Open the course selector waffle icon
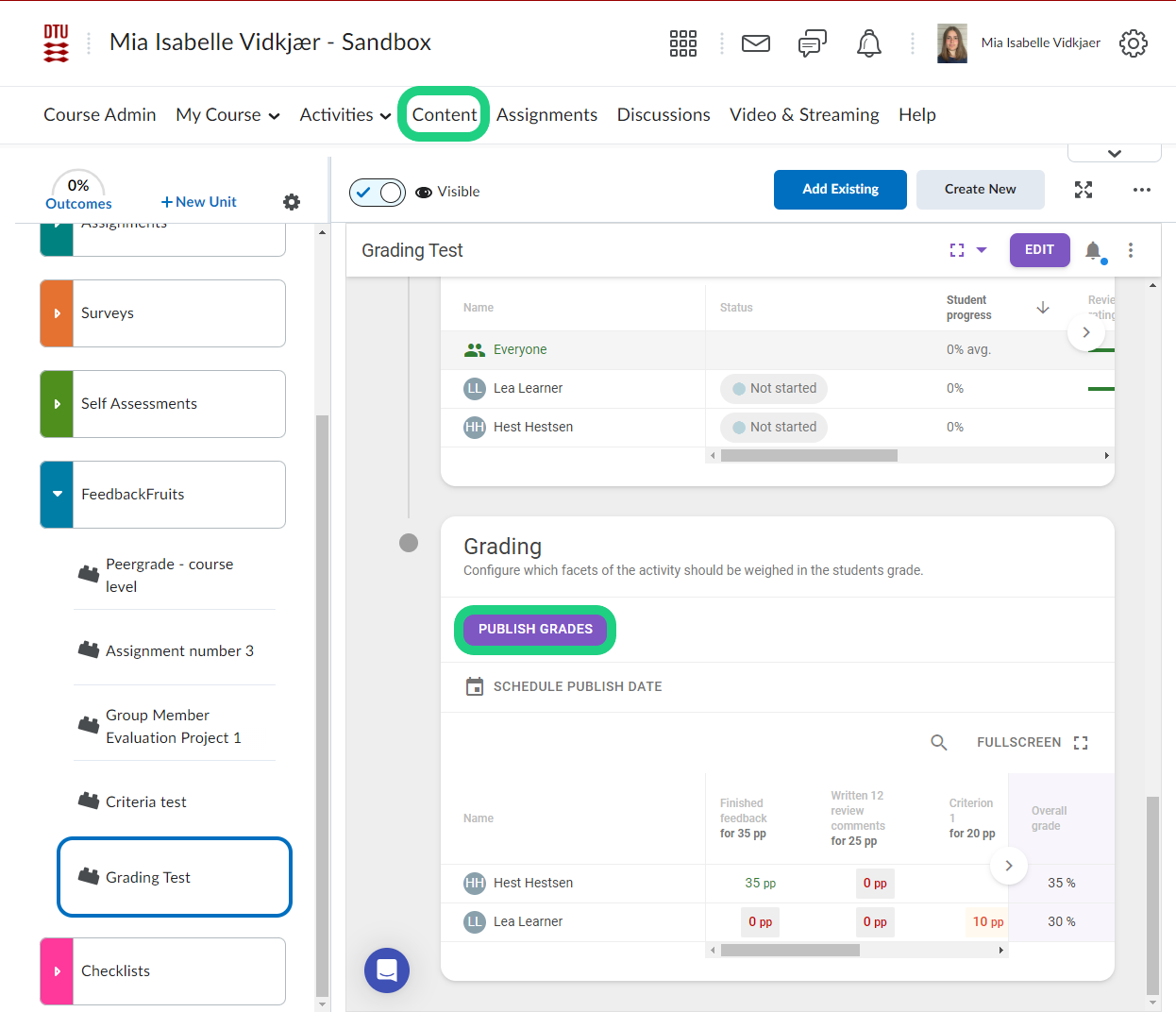Viewport: 1176px width, 1012px height. click(x=682, y=43)
